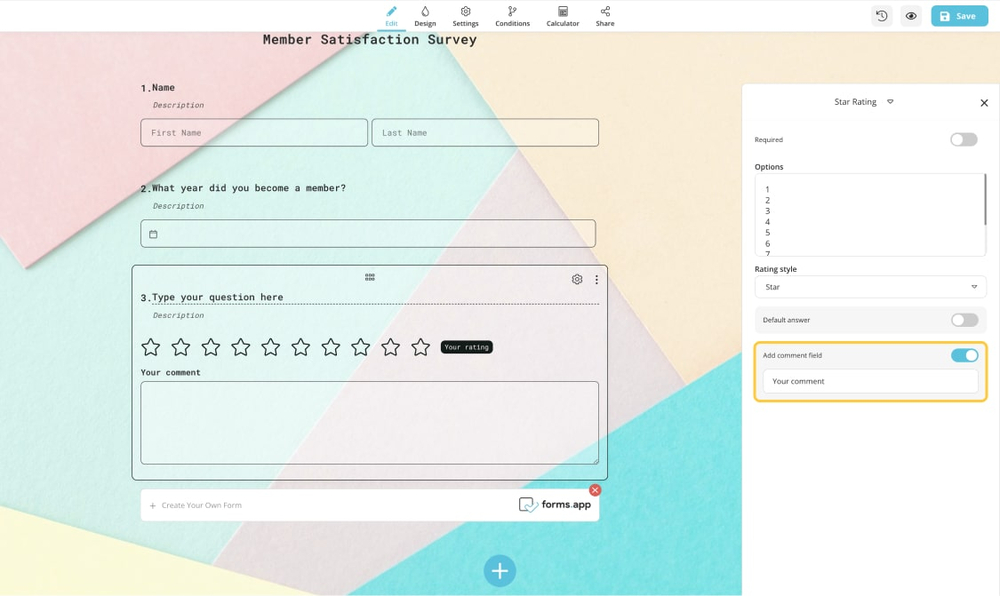Image resolution: width=1000 pixels, height=596 pixels.
Task: Close the Star Rating settings panel
Action: pos(984,103)
